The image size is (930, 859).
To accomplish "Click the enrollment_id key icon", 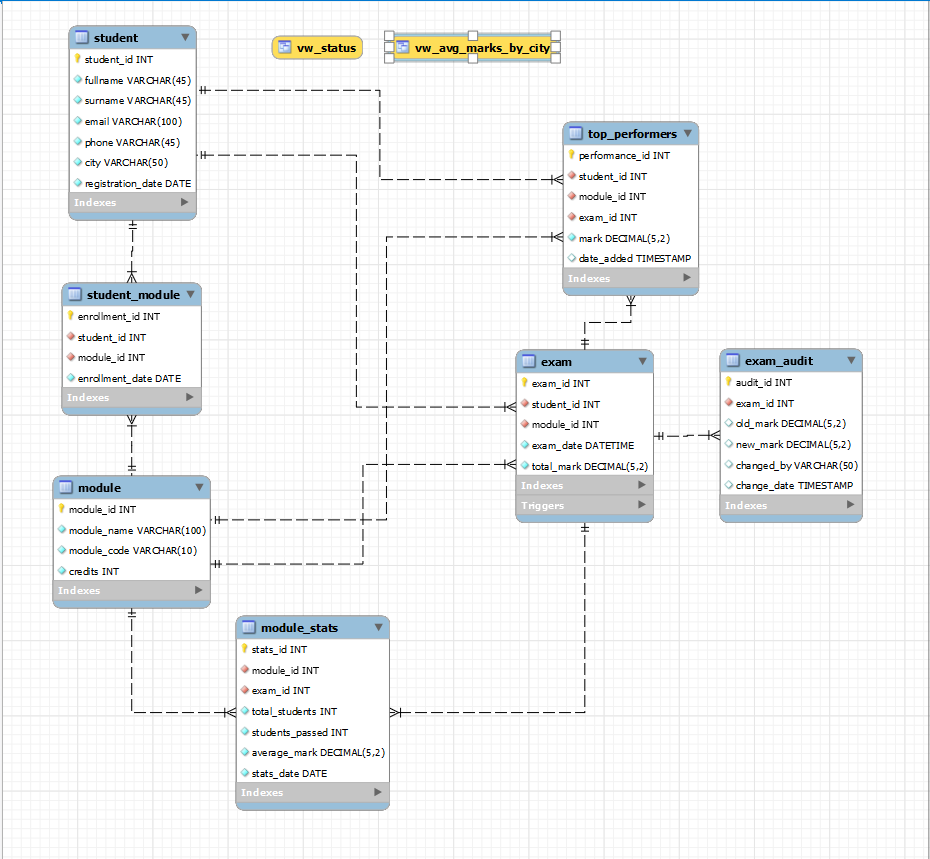I will click(x=71, y=316).
